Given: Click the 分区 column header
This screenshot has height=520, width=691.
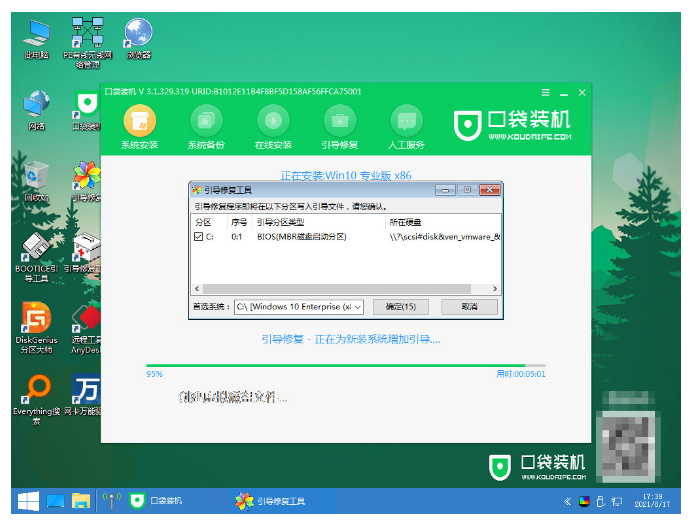Looking at the screenshot, I should [x=209, y=222].
